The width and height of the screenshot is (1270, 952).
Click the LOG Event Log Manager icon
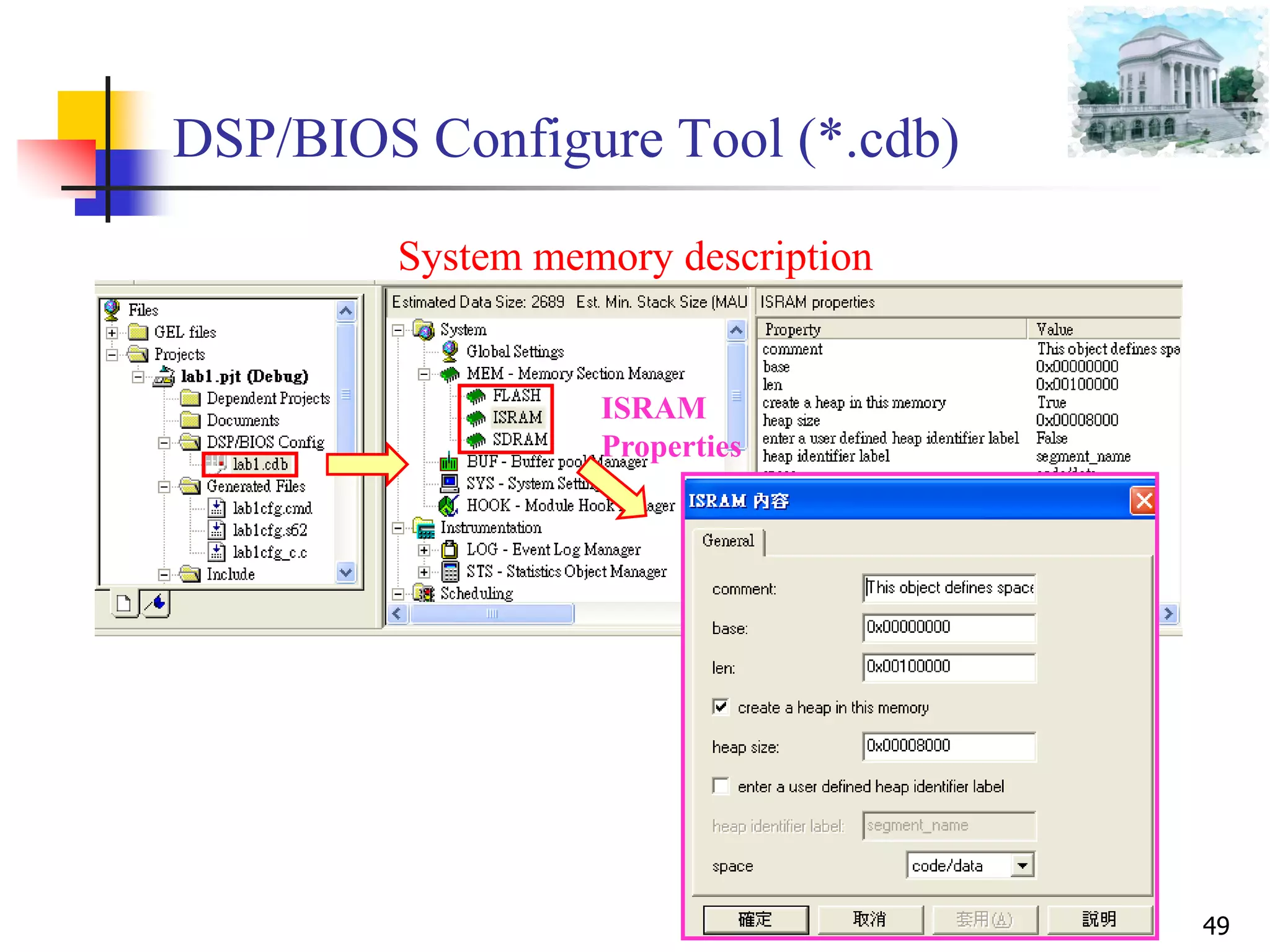pyautogui.click(x=450, y=550)
